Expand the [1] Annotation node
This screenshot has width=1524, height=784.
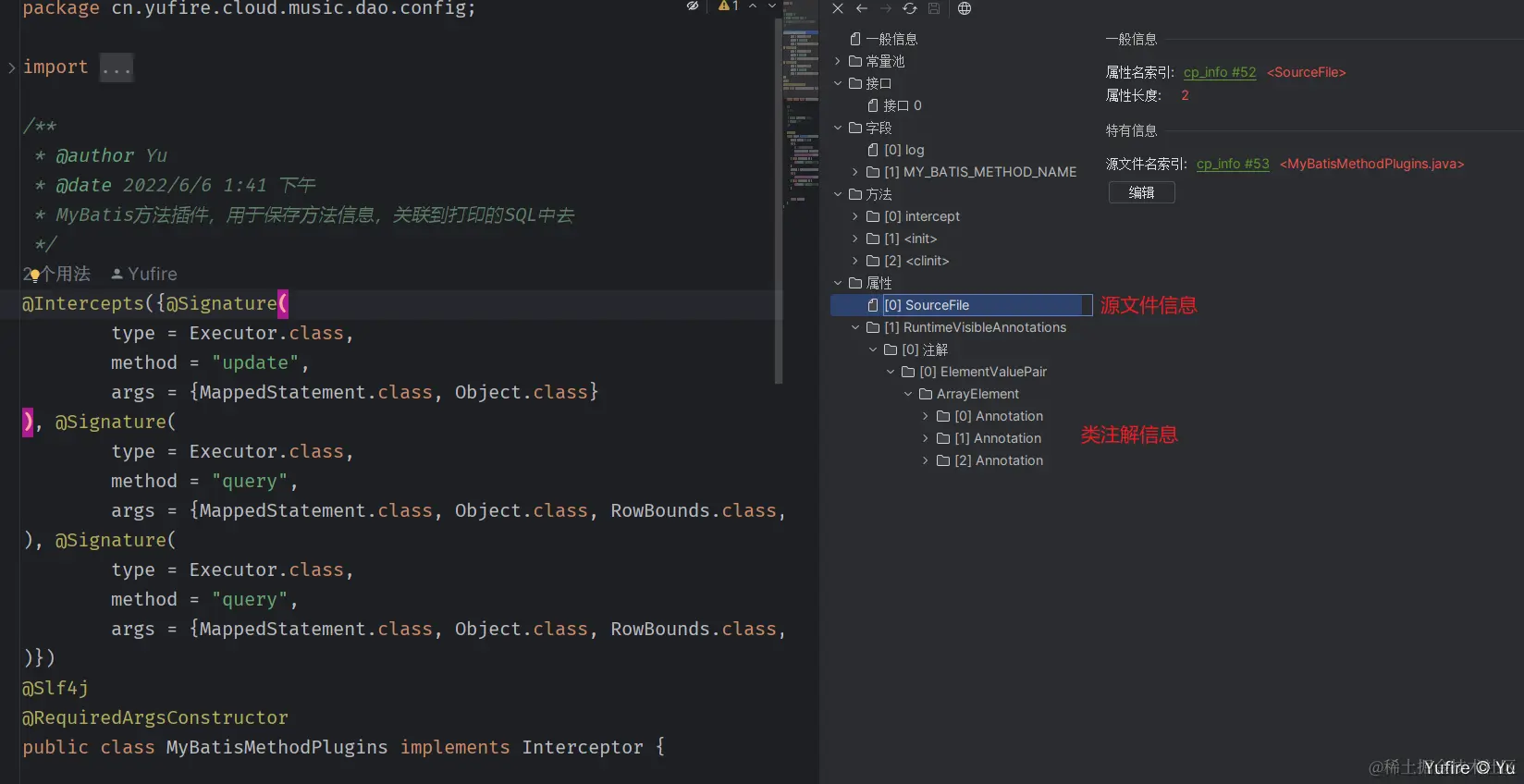point(926,438)
